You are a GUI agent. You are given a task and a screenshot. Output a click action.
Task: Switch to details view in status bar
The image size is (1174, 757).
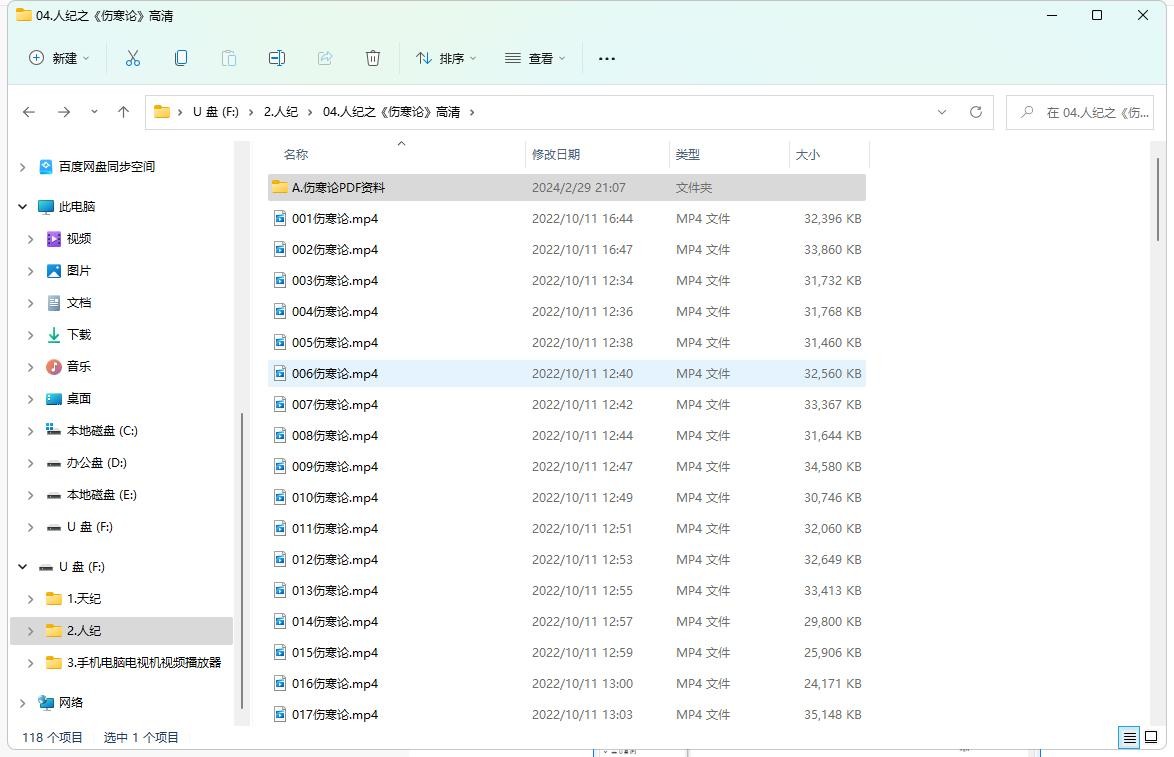(1129, 738)
